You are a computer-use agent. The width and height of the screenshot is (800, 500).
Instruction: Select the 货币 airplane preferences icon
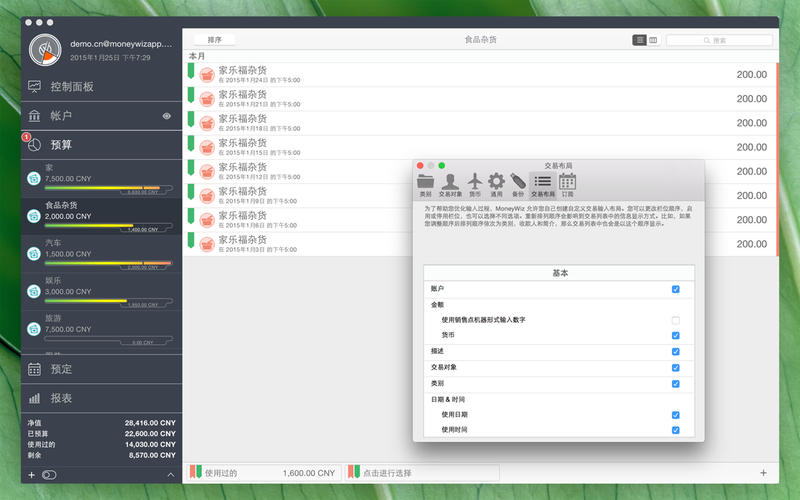pyautogui.click(x=475, y=182)
